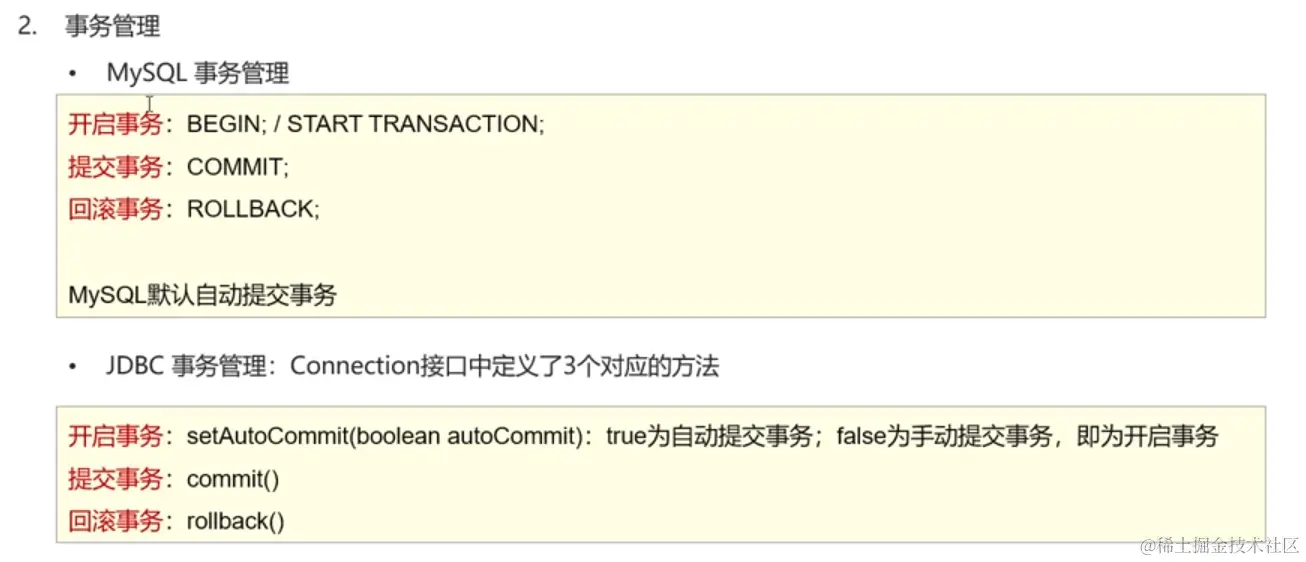The image size is (1306, 562).
Task: Click the 事务管理 section heading
Action: tap(113, 26)
